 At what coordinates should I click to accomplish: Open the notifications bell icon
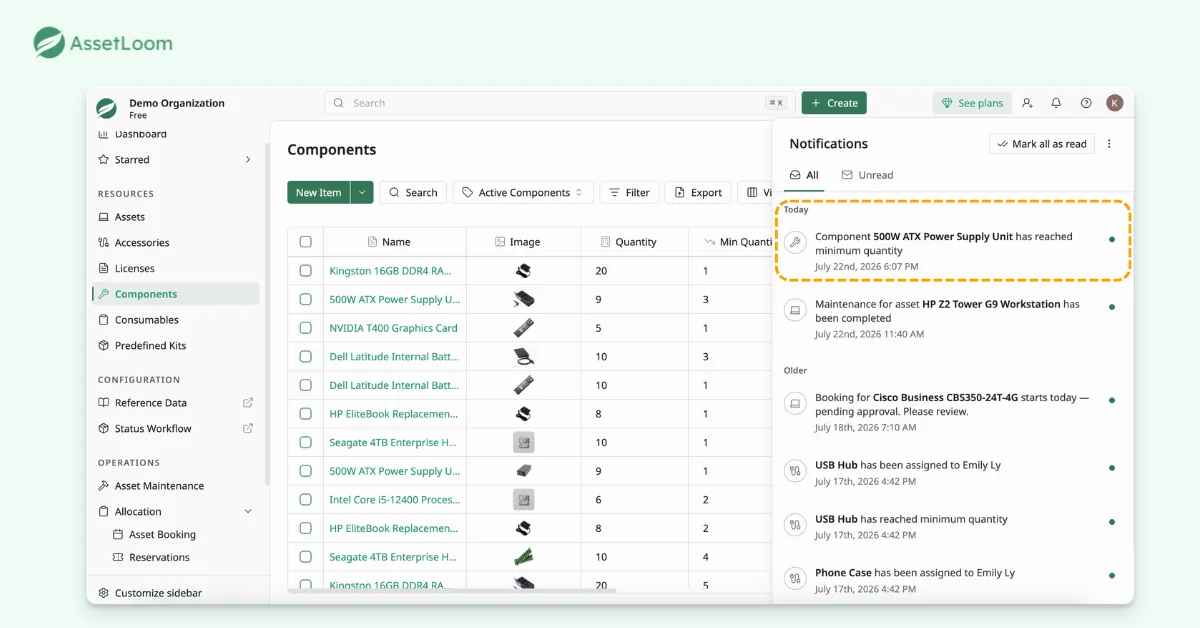pyautogui.click(x=1056, y=103)
